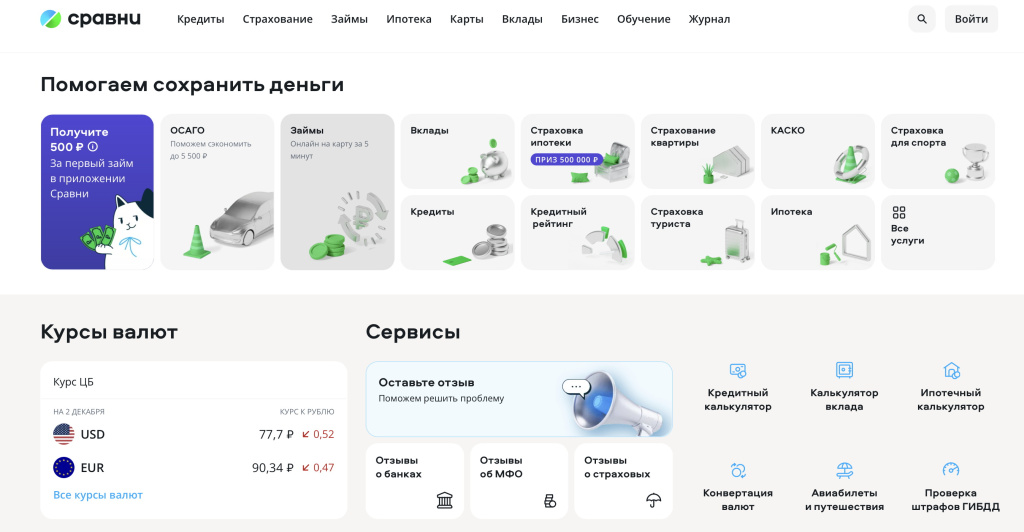1024x532 pixels.
Task: Follow the Все курсы валют link
Action: click(x=98, y=495)
